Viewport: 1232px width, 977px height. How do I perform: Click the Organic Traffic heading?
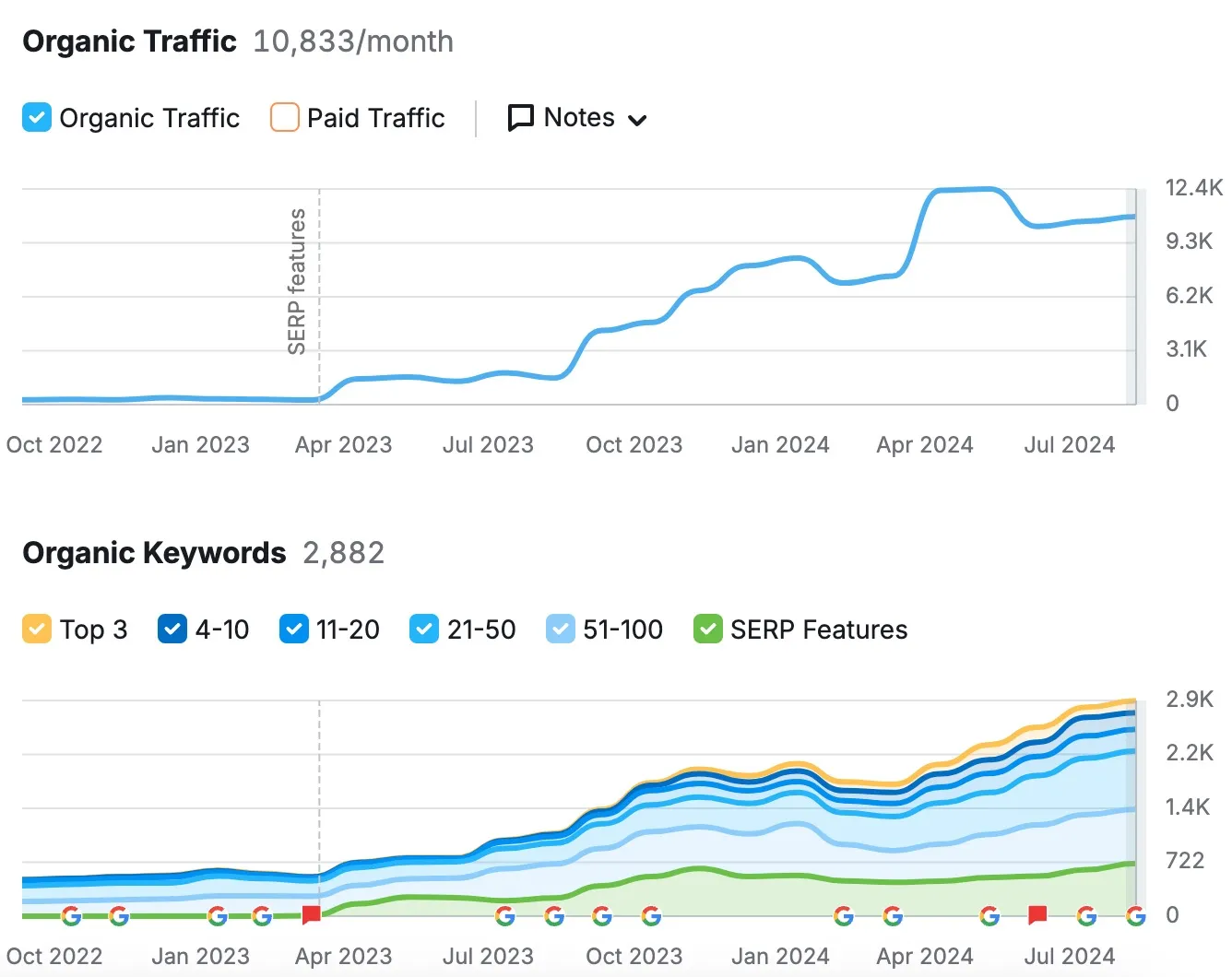129,41
